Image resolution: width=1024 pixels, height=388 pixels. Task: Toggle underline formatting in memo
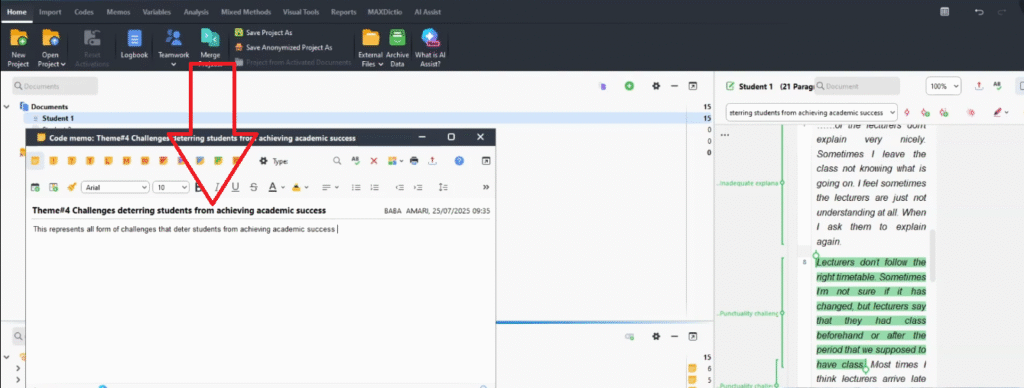236,187
